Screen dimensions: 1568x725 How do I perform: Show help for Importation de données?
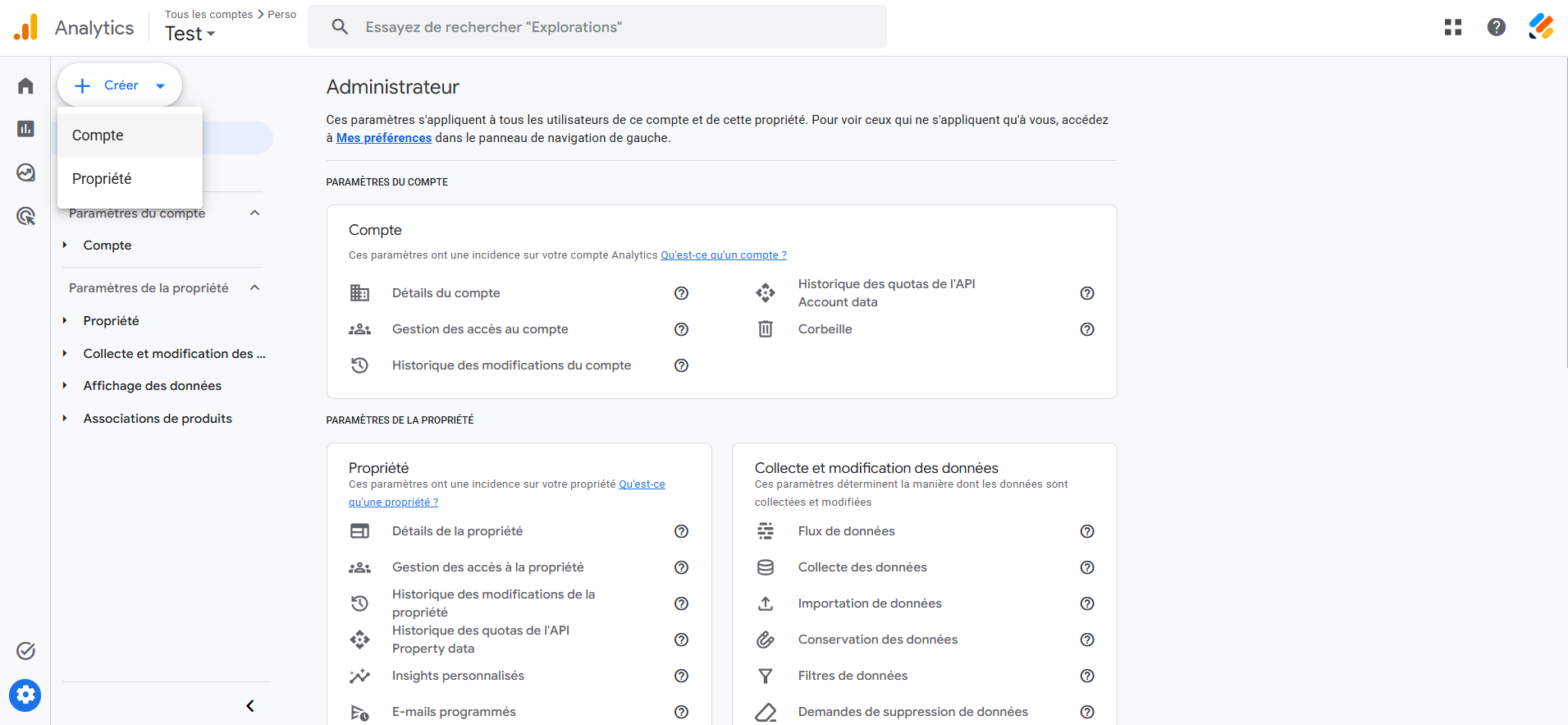[1087, 603]
